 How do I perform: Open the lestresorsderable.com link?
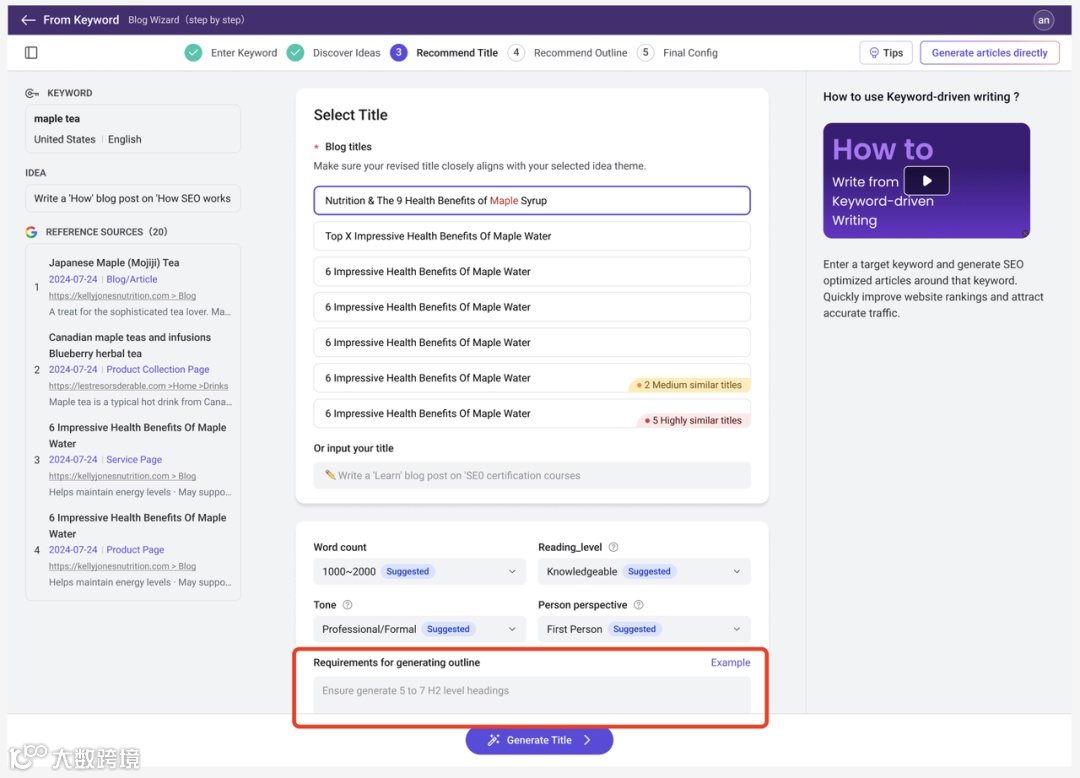(138, 386)
